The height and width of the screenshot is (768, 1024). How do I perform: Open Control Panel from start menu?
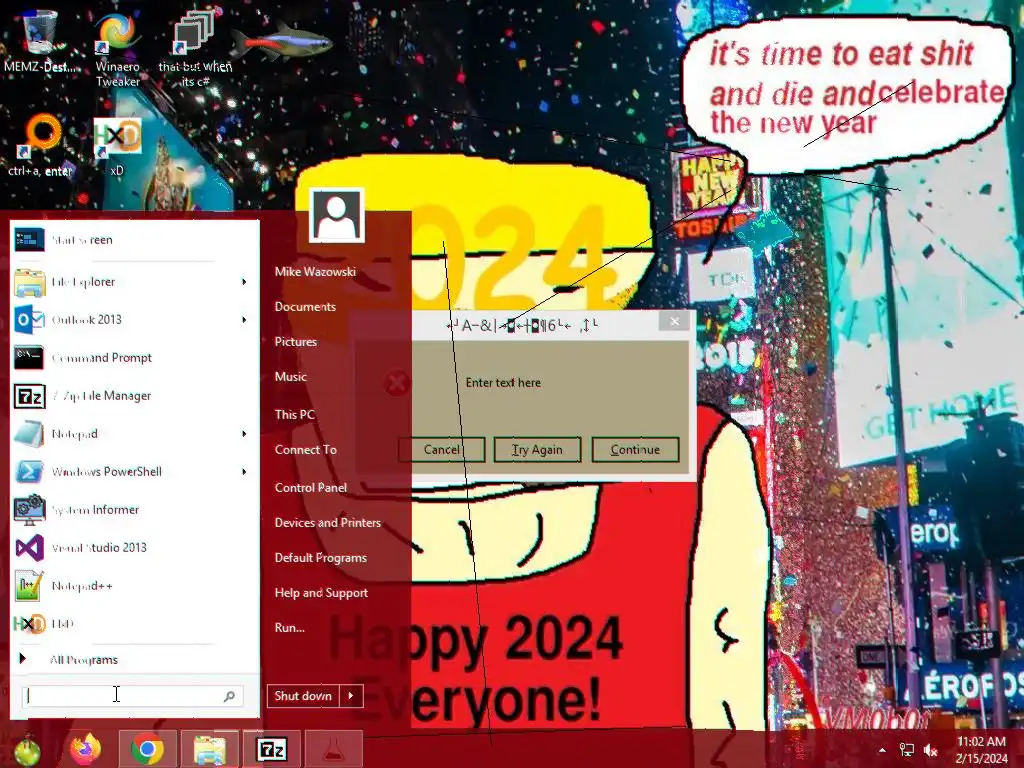(310, 488)
